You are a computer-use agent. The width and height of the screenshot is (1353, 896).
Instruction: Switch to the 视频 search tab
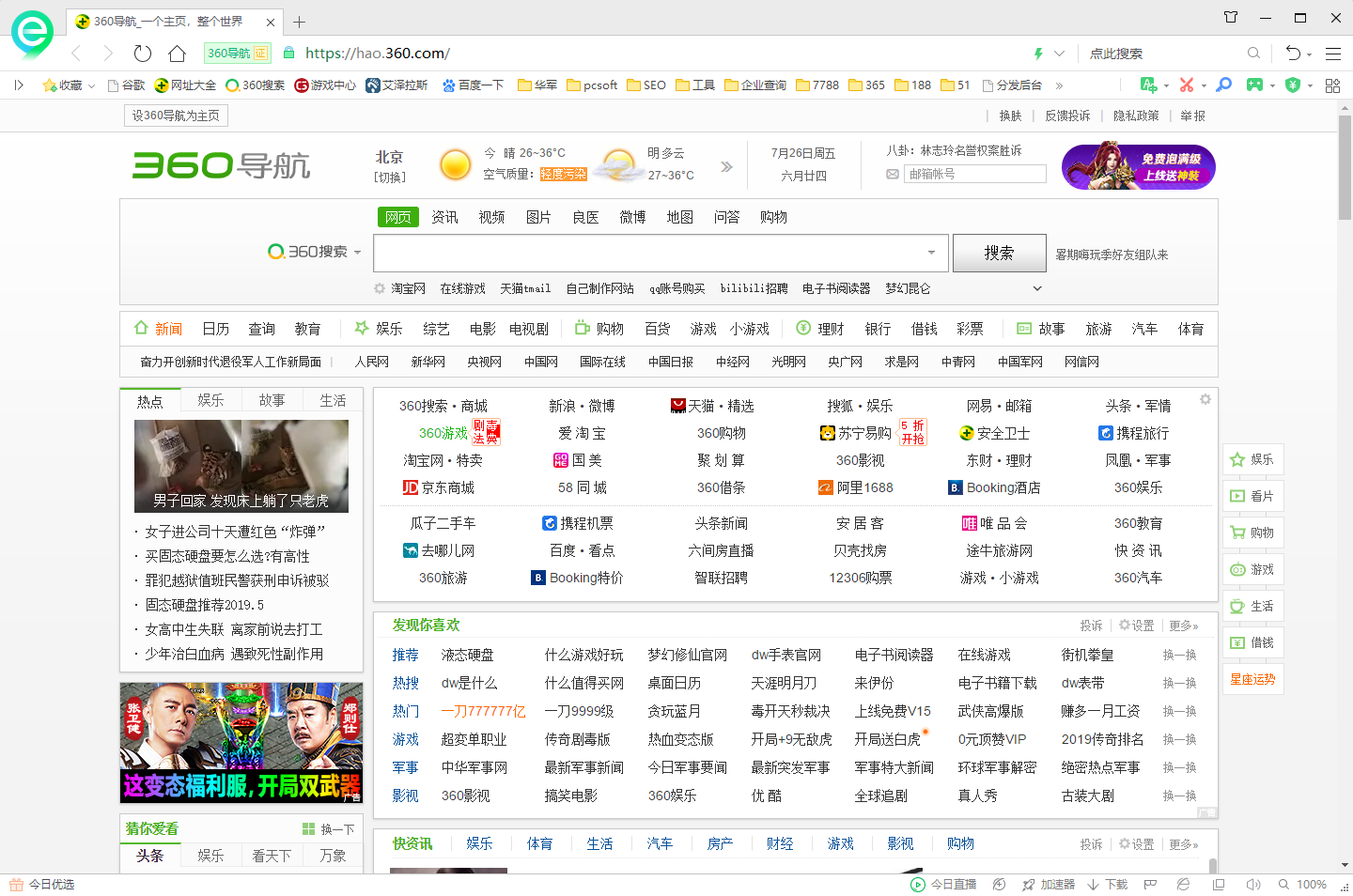pos(491,217)
